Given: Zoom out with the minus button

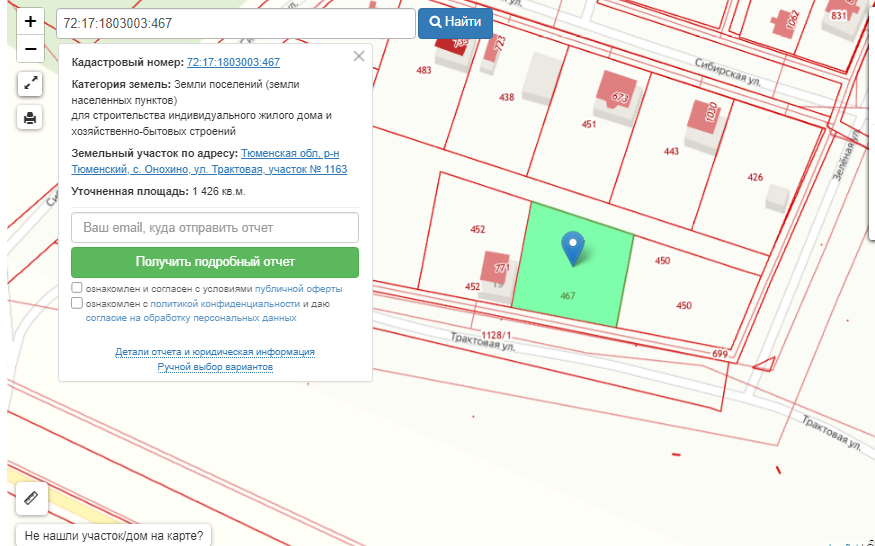Looking at the screenshot, I should click(30, 48).
